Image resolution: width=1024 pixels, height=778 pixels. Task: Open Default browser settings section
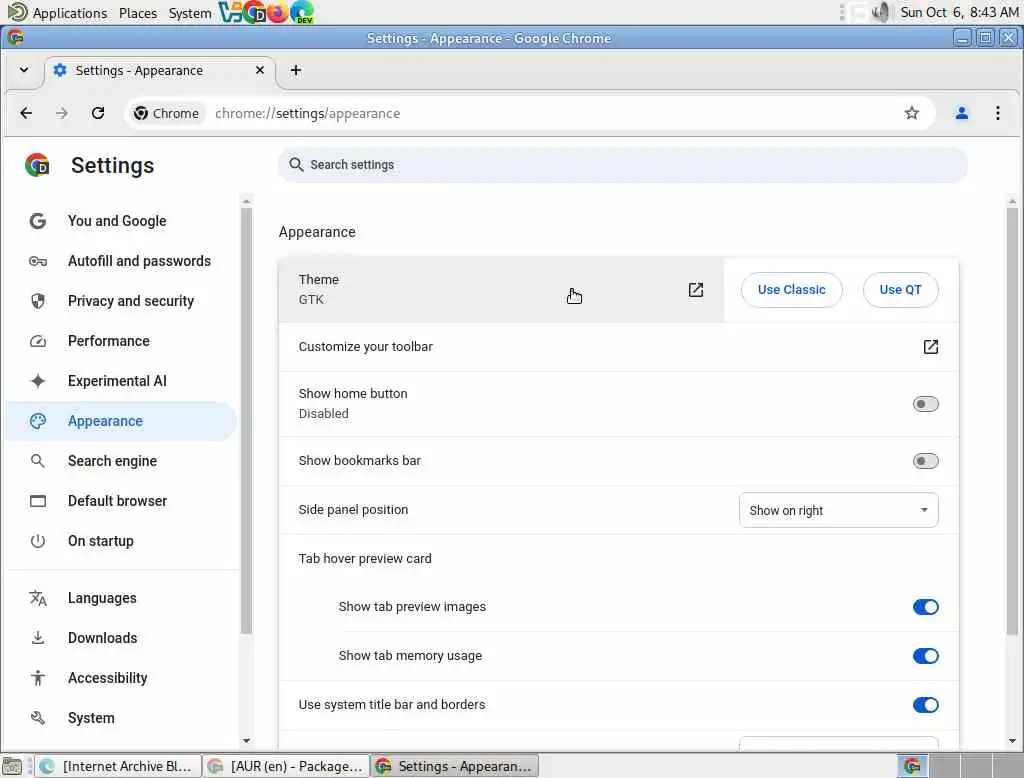point(121,501)
